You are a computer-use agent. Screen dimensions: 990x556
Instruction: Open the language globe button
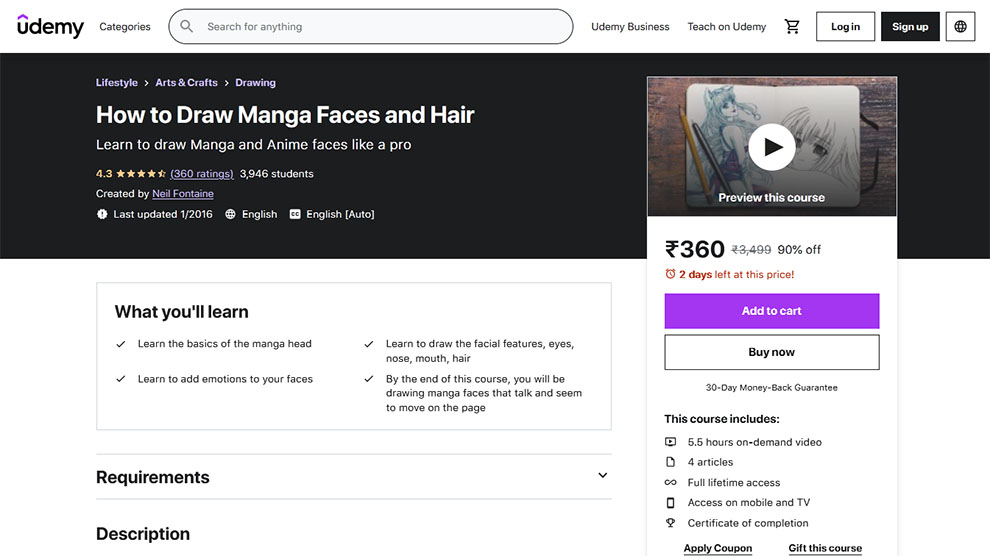960,27
